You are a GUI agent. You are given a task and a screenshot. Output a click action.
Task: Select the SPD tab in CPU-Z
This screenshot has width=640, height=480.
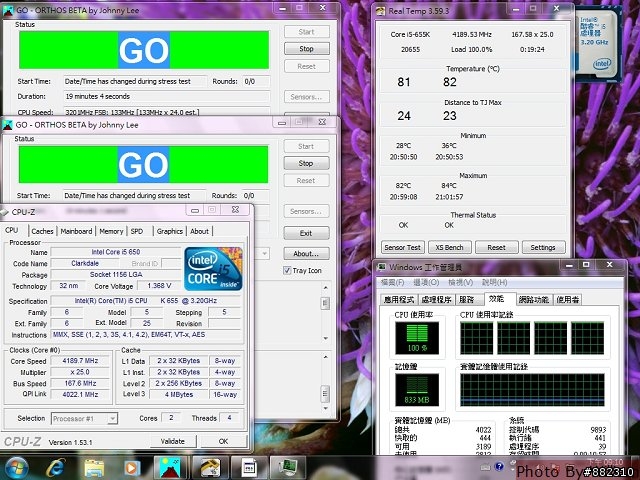click(137, 231)
